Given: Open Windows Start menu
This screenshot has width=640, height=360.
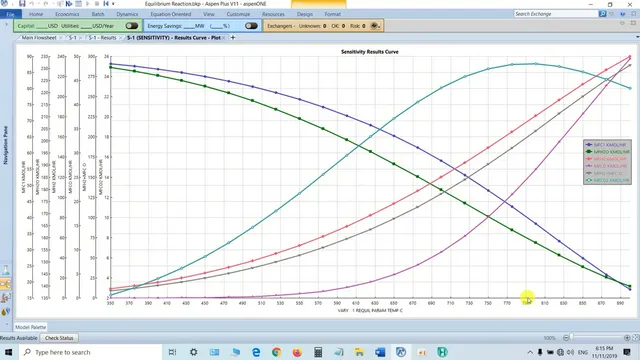Looking at the screenshot, I should (x=8, y=352).
